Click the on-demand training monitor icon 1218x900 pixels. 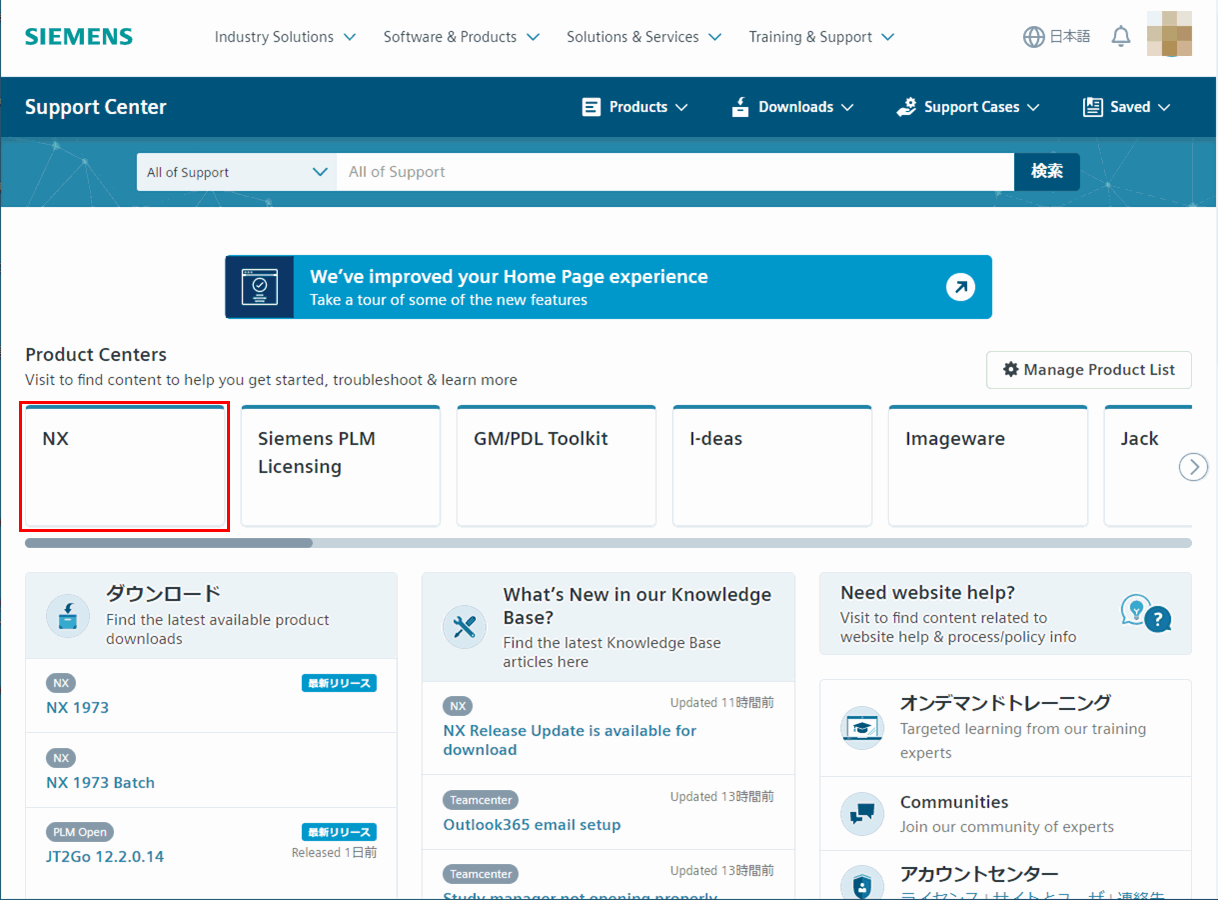tap(862, 727)
